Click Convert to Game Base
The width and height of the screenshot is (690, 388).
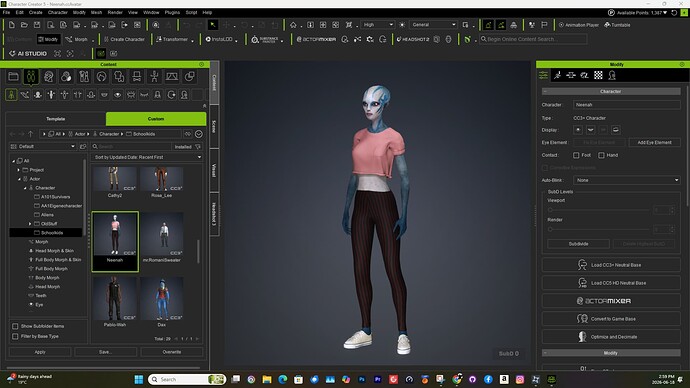click(x=611, y=319)
